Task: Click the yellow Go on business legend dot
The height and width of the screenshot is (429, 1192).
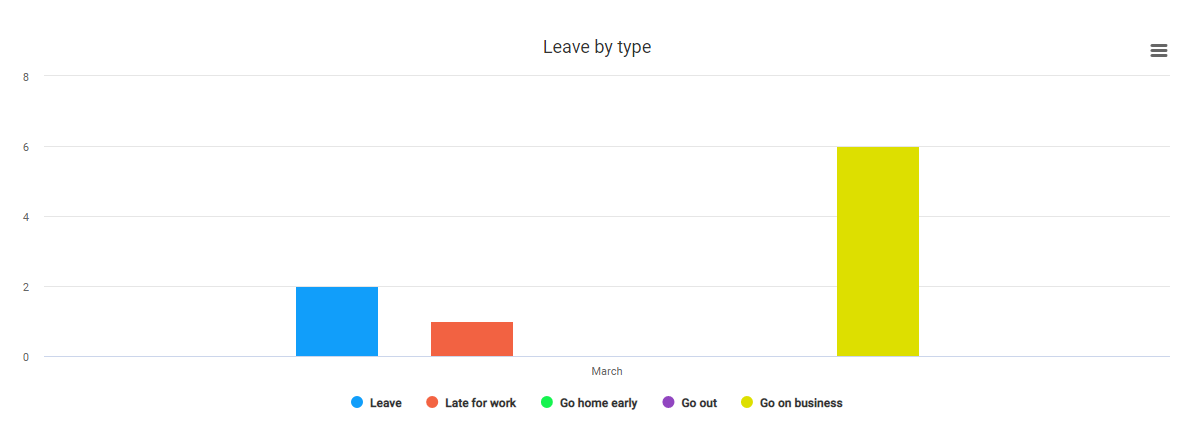Action: click(x=747, y=402)
